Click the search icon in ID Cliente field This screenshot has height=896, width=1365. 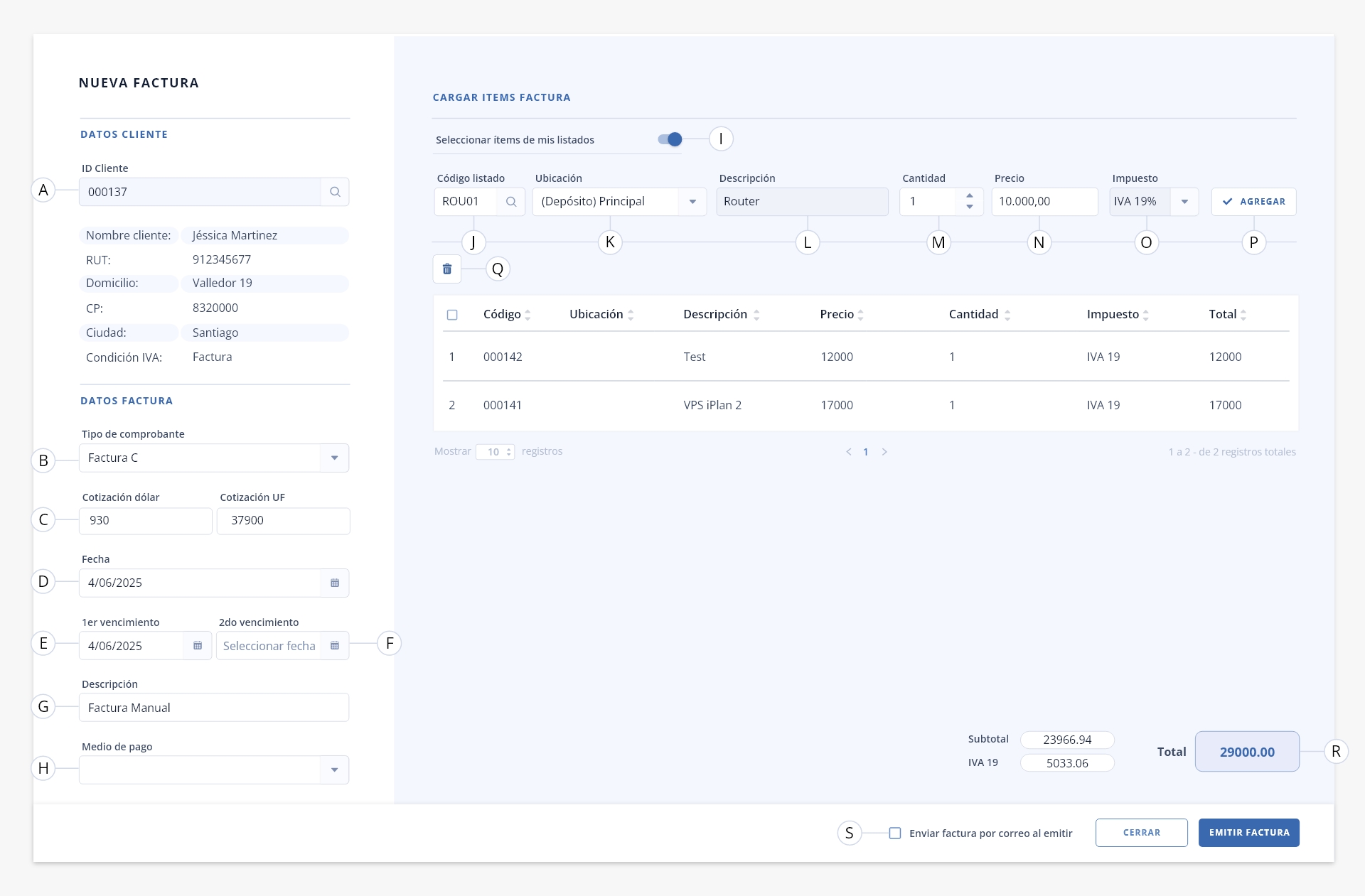click(335, 192)
